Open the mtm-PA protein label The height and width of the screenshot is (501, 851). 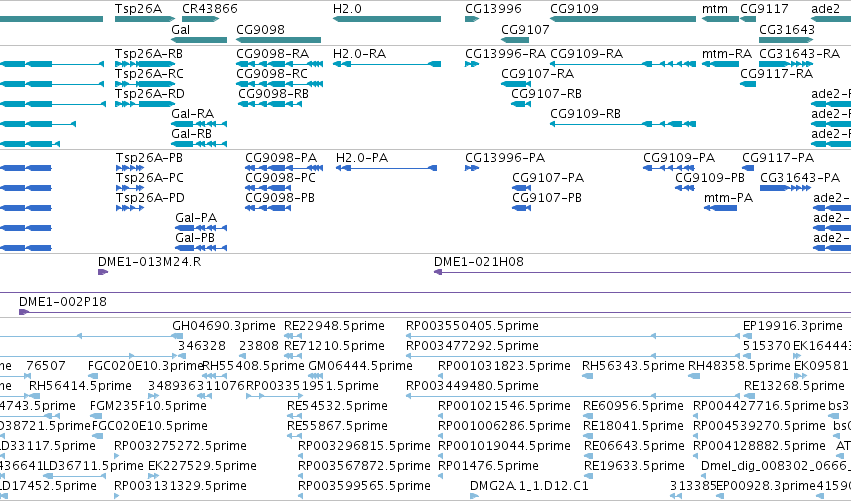pos(728,198)
